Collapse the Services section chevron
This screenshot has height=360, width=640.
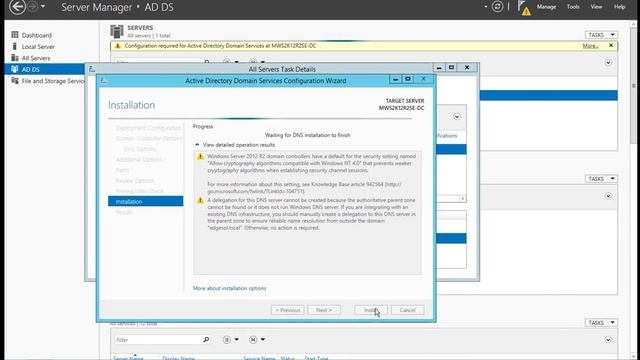click(x=608, y=340)
